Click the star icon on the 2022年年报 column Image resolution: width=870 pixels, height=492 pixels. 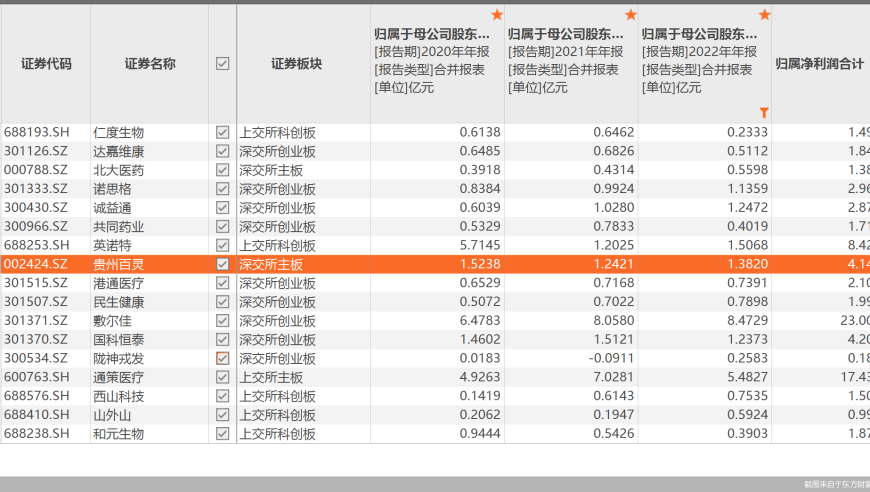tap(765, 15)
